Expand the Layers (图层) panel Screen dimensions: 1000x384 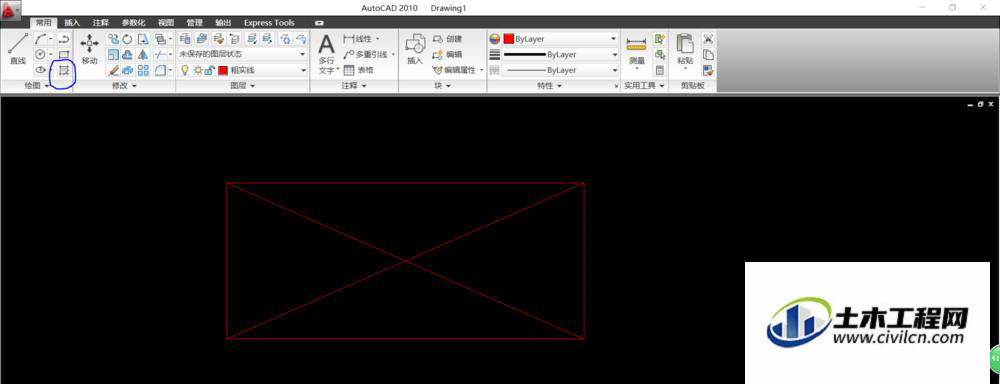(242, 85)
